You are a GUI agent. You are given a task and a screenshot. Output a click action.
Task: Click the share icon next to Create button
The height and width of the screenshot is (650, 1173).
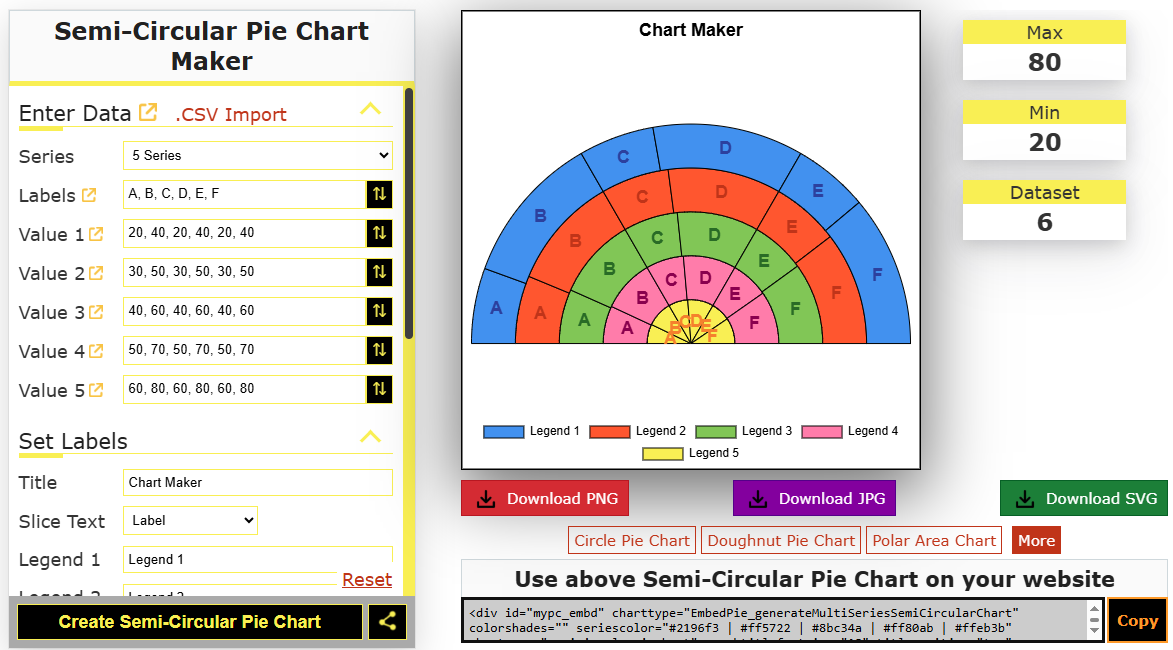[387, 621]
